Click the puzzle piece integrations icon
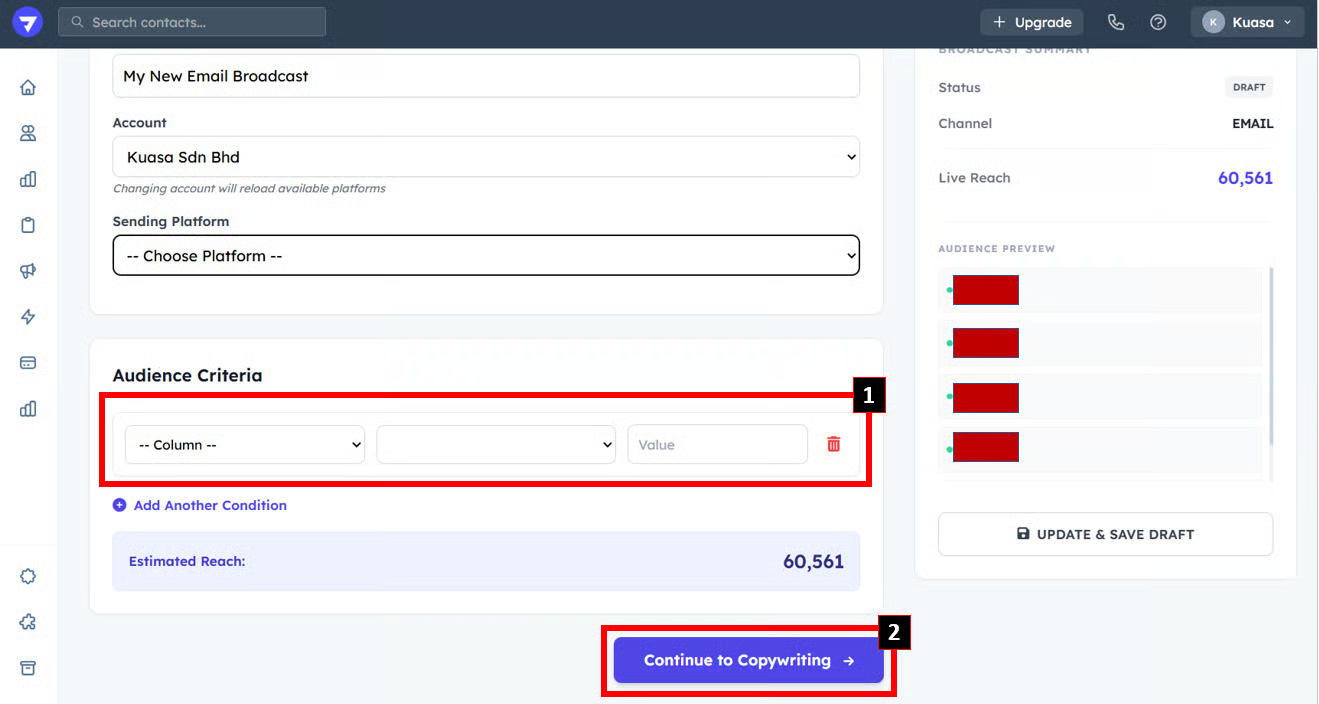1319x704 pixels. [28, 622]
